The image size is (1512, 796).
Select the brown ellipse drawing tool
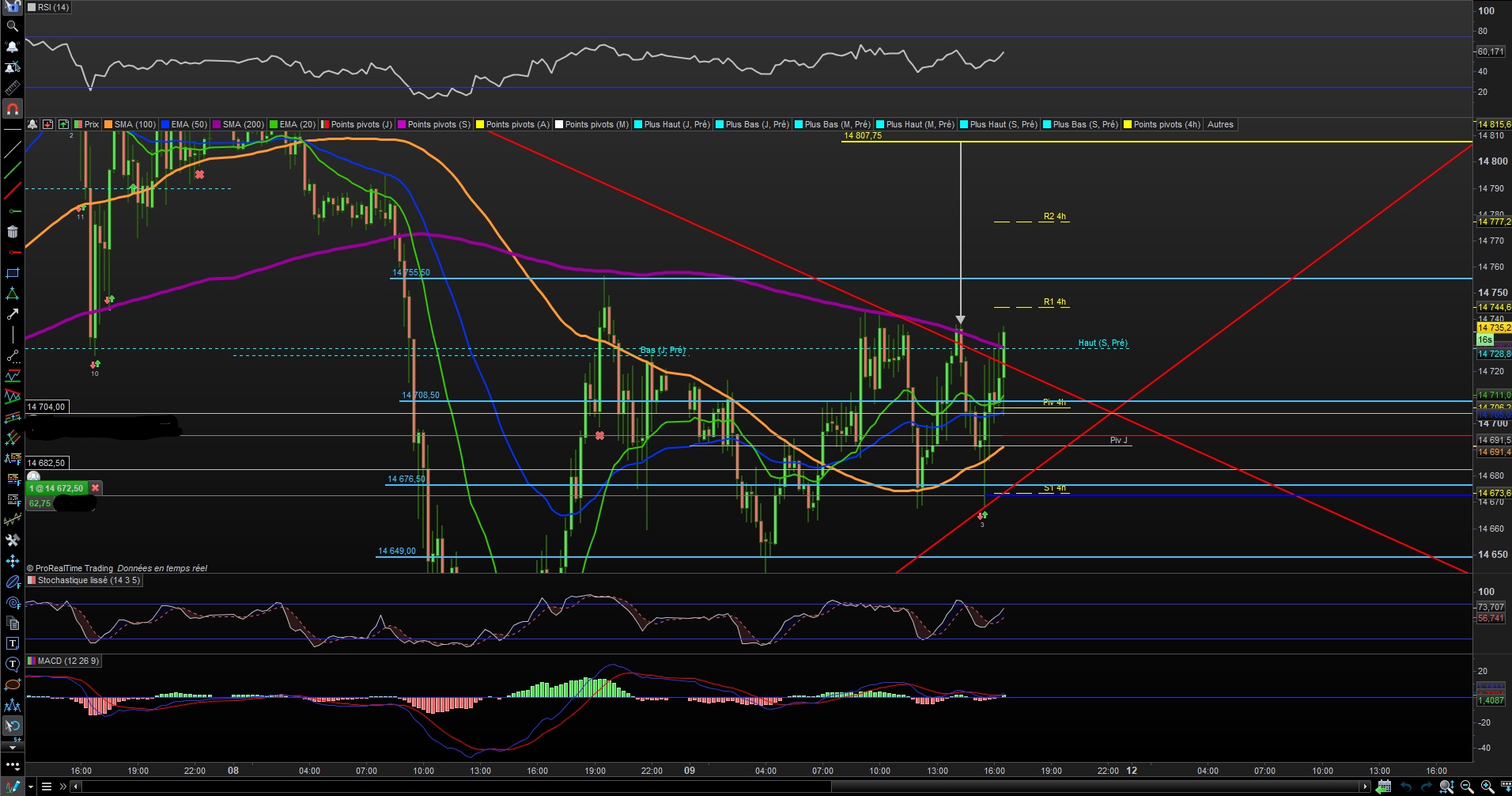point(12,684)
